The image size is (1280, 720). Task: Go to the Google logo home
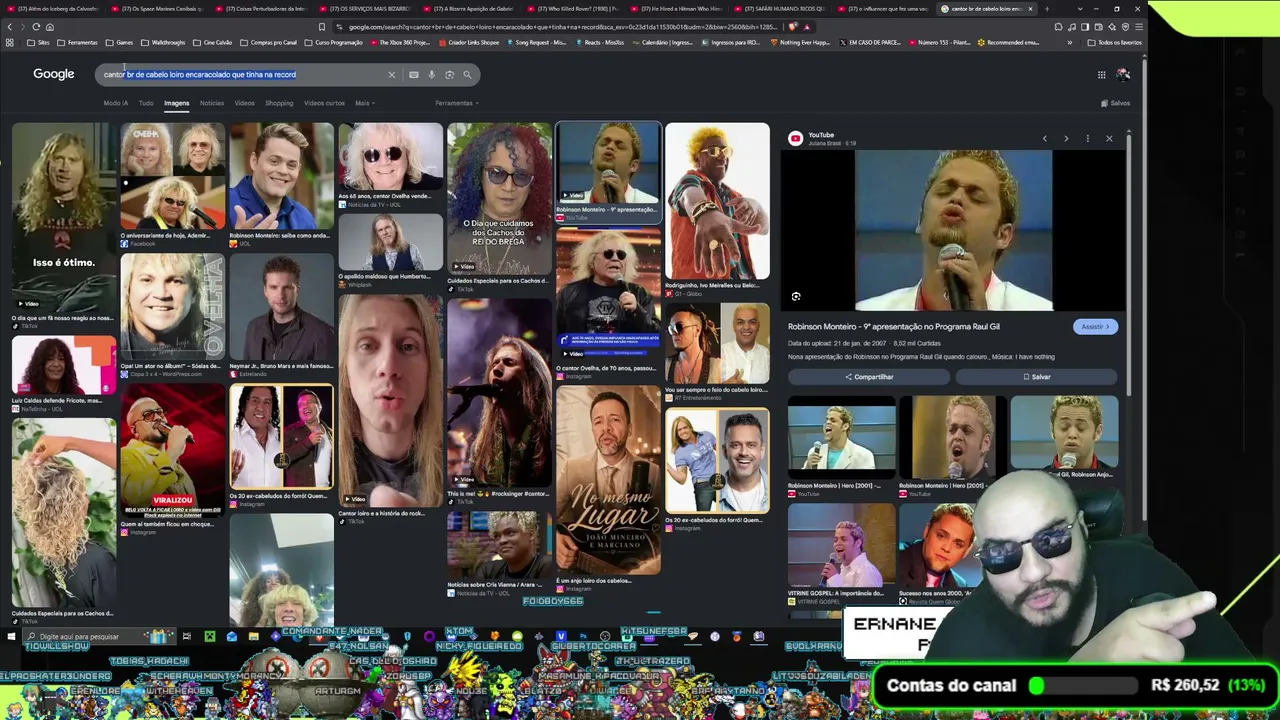[54, 74]
